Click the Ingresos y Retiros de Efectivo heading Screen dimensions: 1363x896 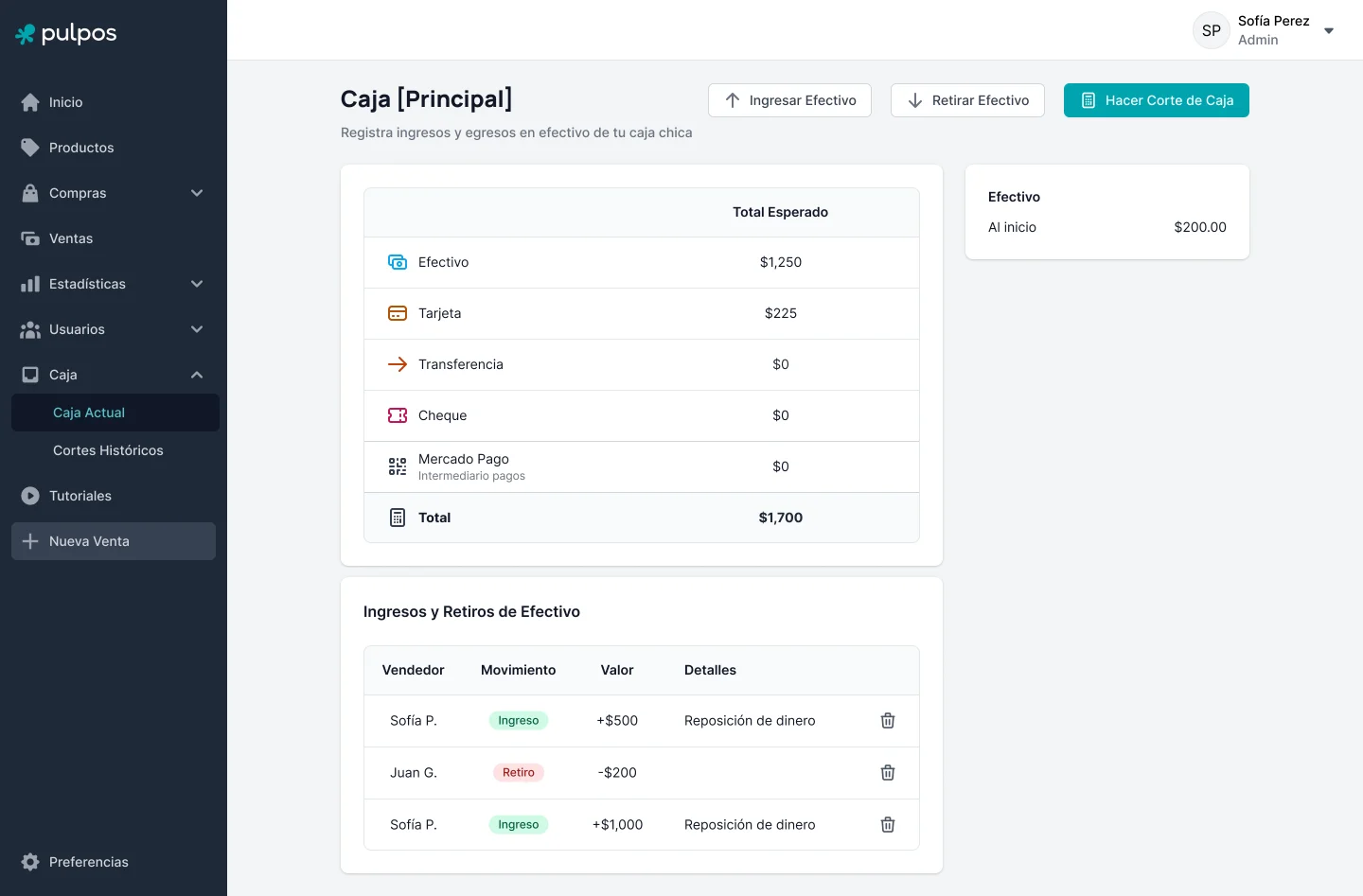click(x=471, y=612)
